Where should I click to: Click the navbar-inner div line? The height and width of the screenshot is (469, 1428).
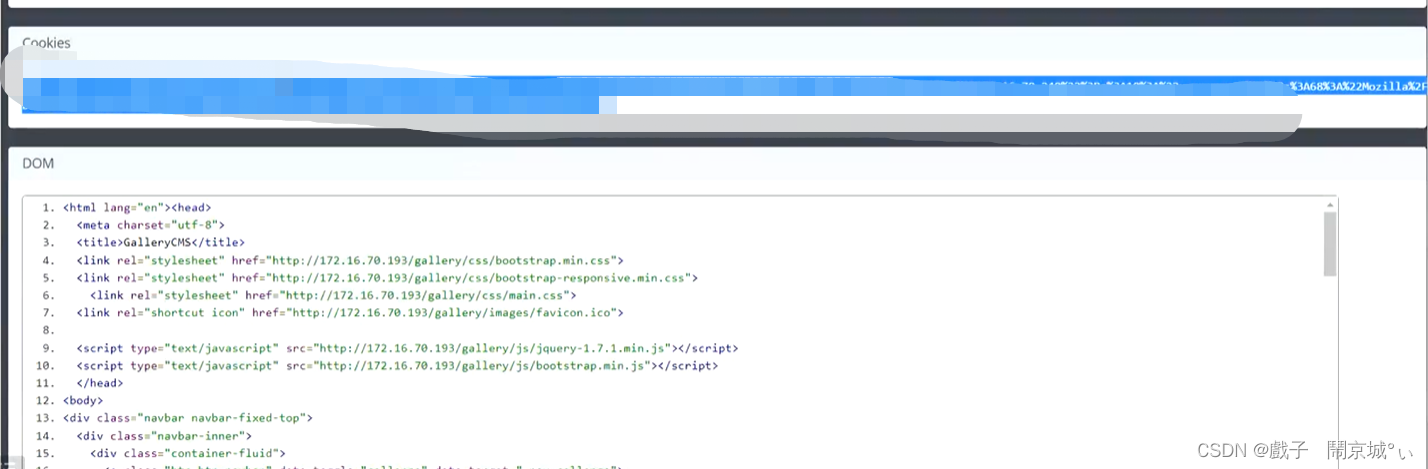164,436
